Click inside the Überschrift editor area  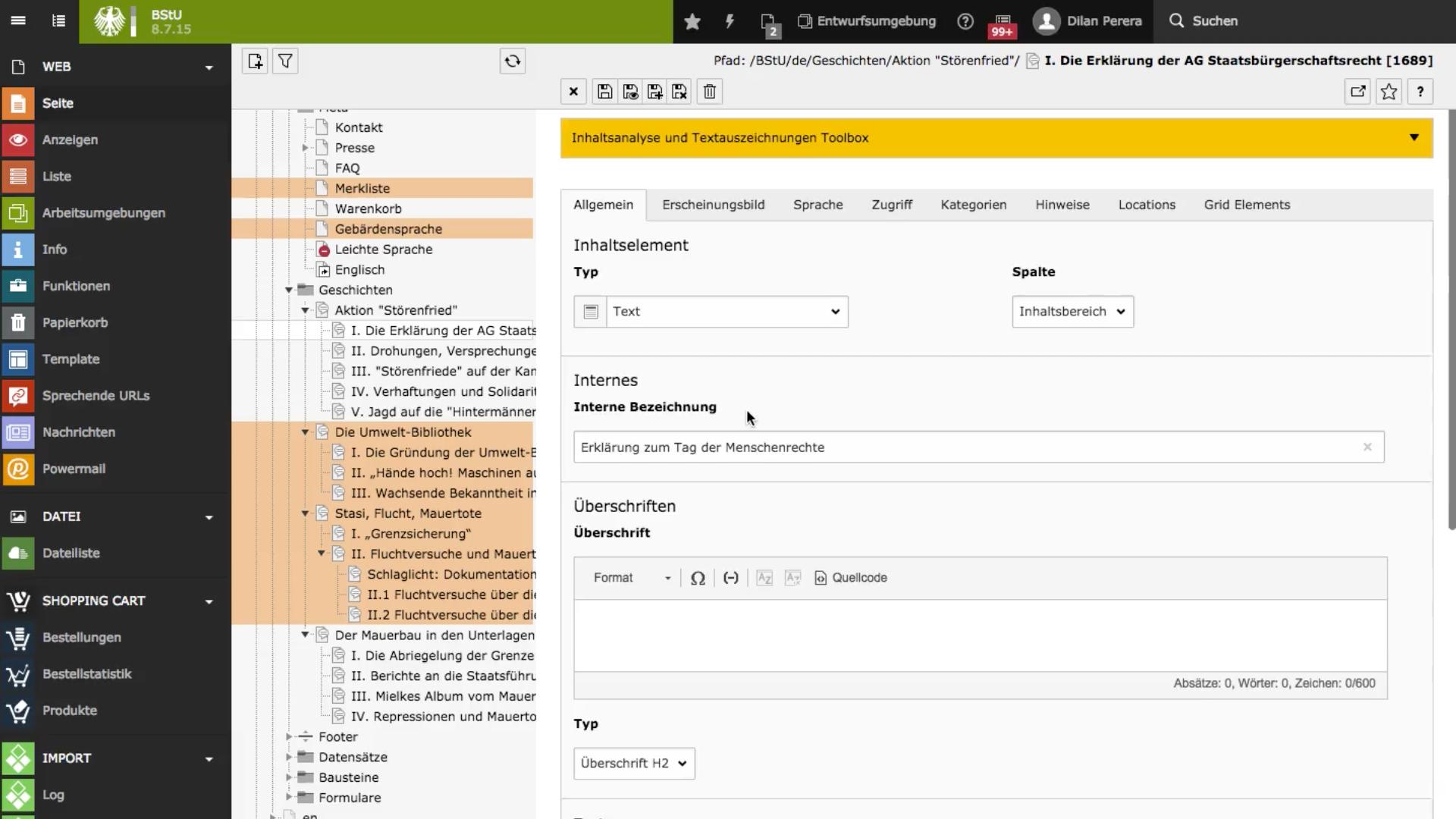tap(980, 635)
